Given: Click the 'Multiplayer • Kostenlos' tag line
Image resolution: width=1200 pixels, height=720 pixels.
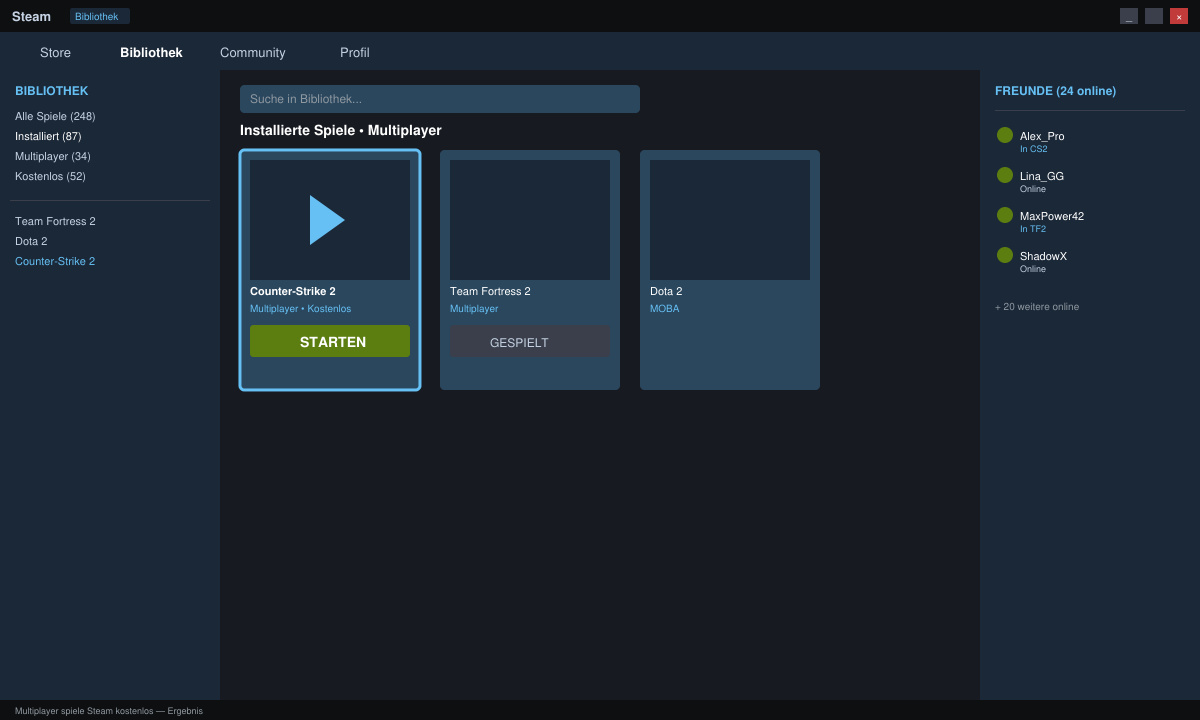Looking at the screenshot, I should point(300,308).
